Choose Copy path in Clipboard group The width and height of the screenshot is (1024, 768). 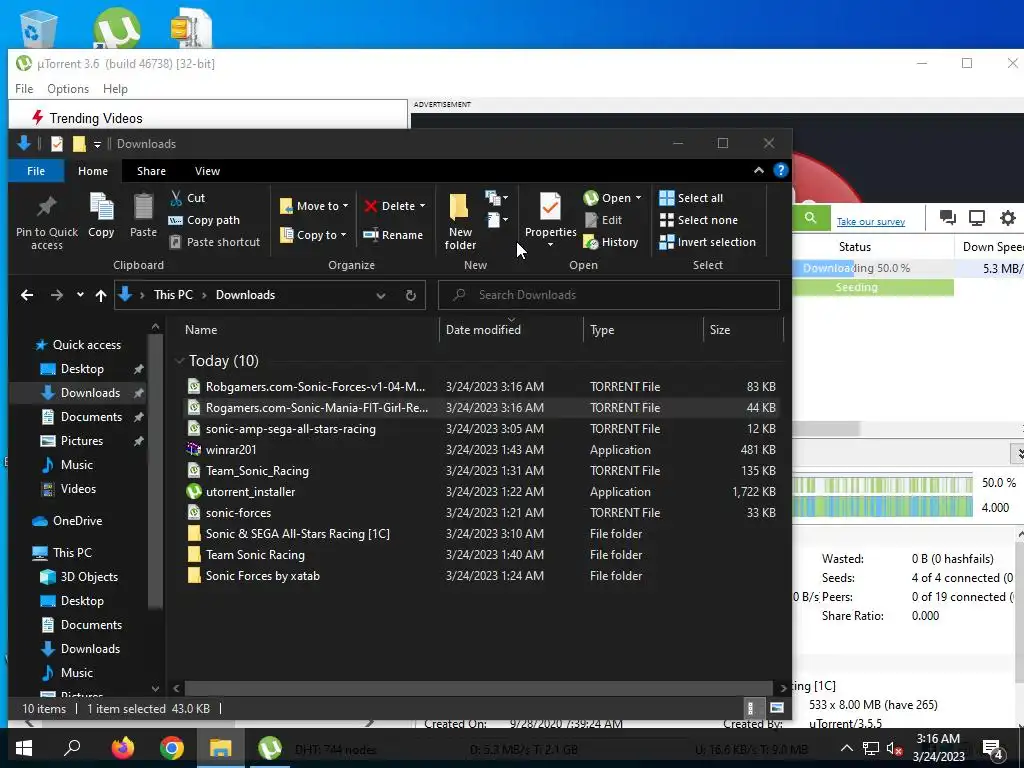(x=204, y=220)
